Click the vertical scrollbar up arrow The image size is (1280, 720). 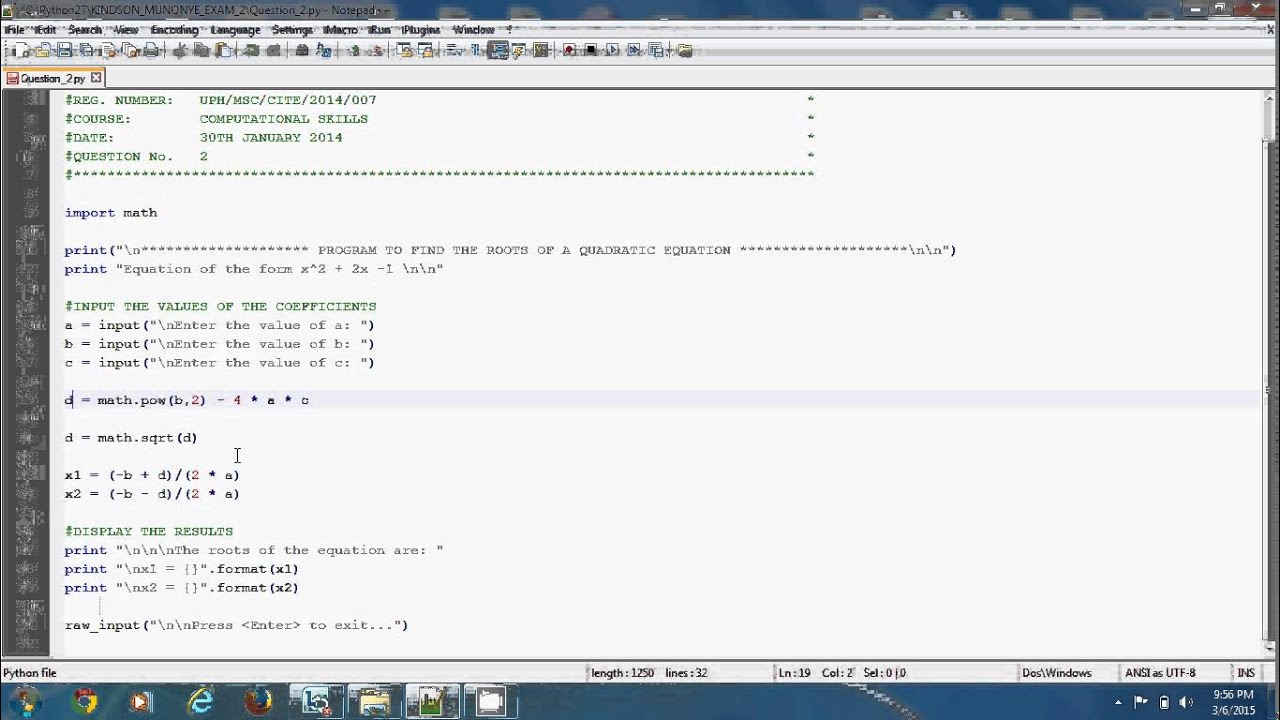[x=1270, y=97]
